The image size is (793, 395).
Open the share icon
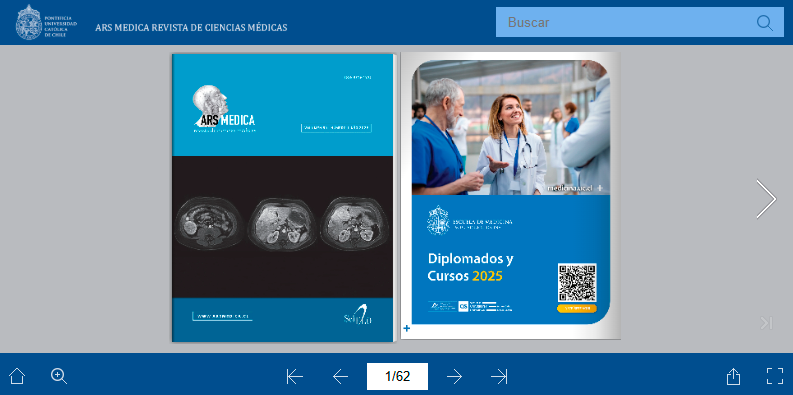pyautogui.click(x=733, y=376)
